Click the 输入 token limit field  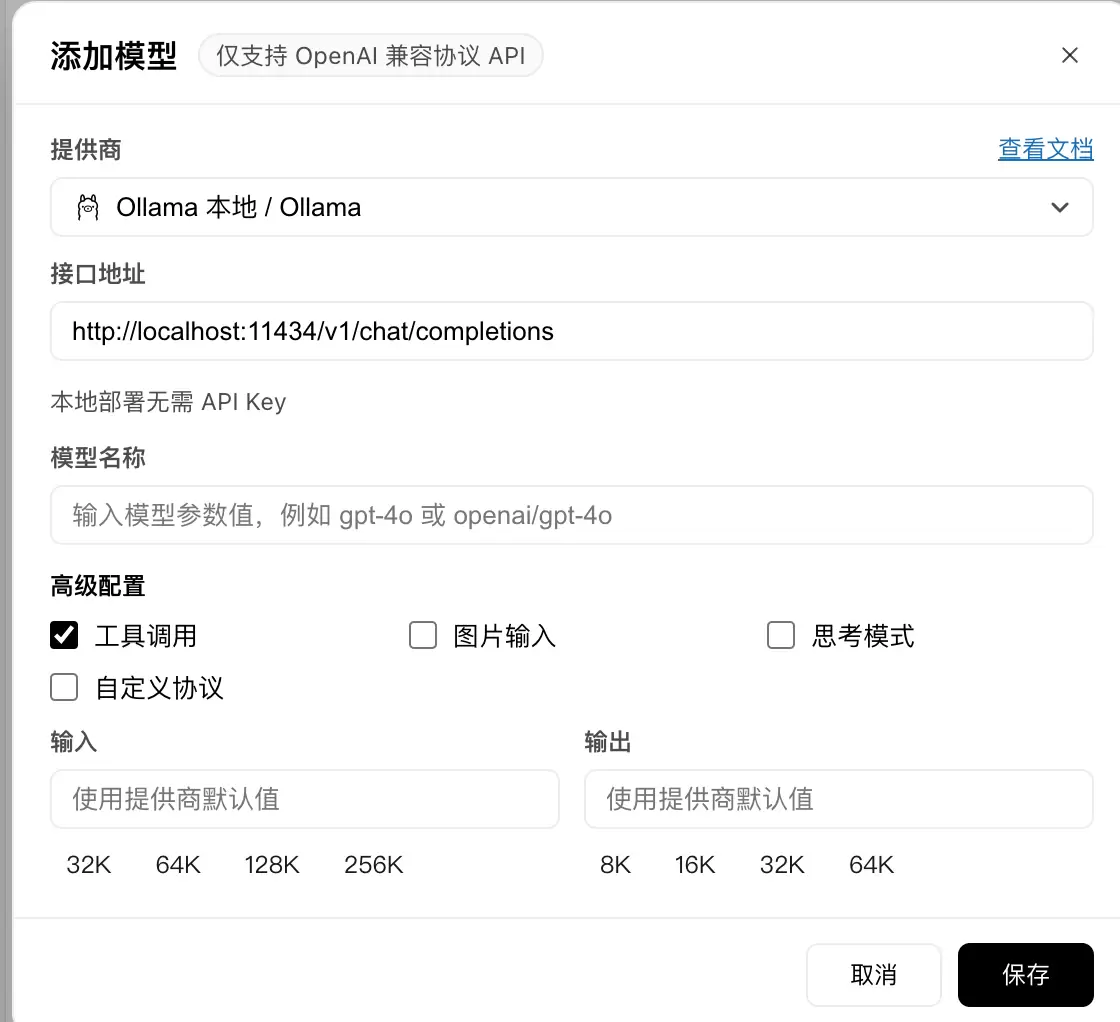click(x=305, y=799)
